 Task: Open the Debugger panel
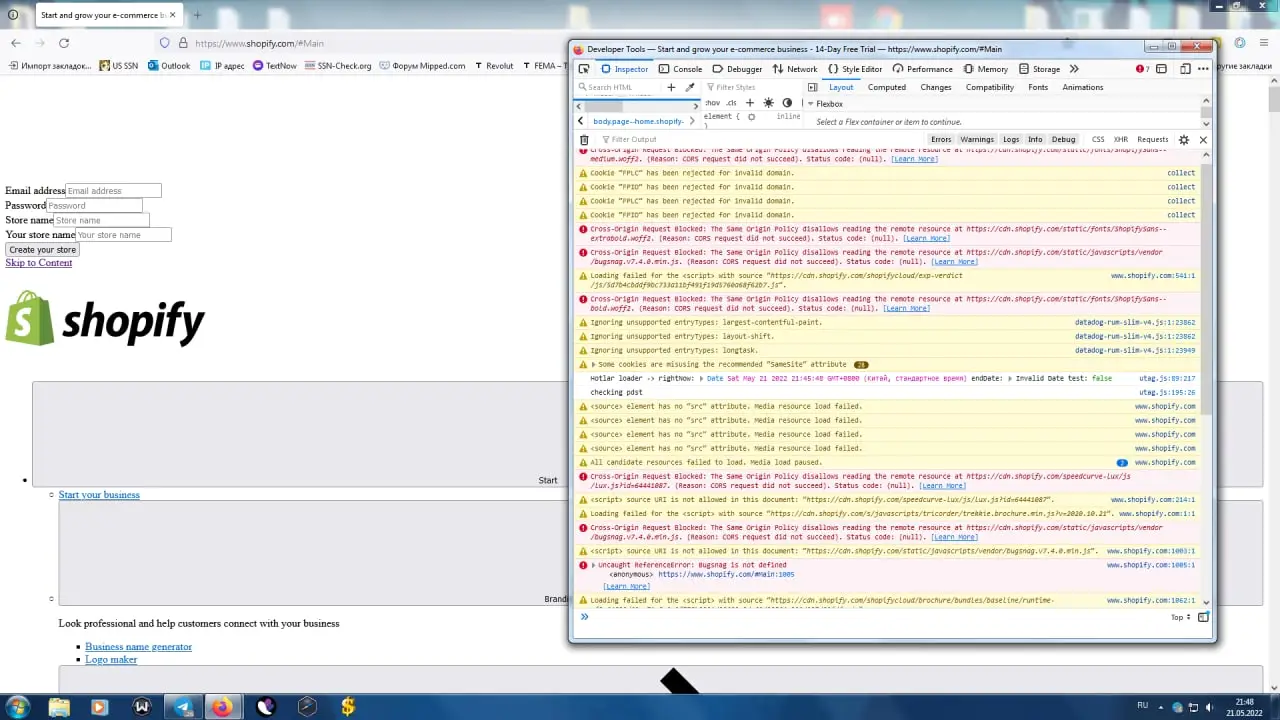[x=737, y=69]
